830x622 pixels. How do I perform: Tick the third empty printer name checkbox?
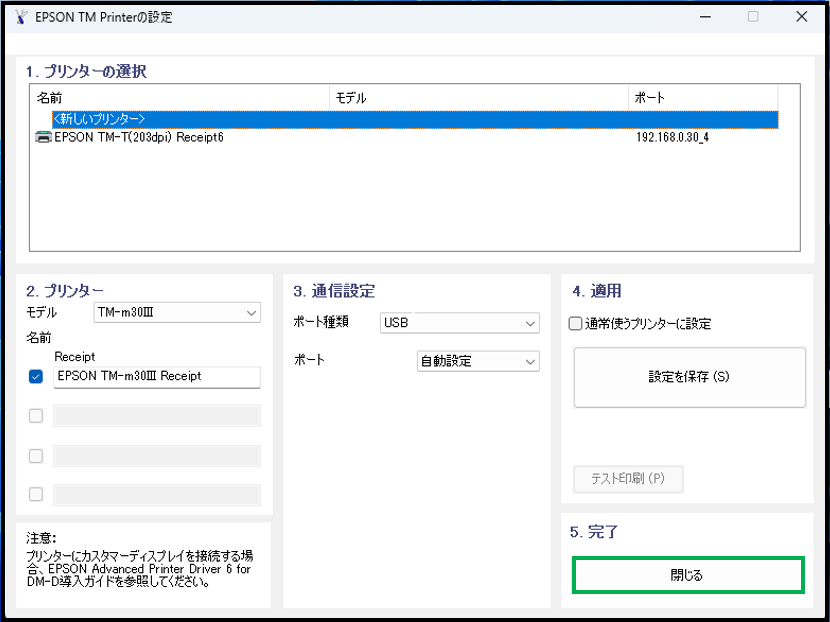36,456
